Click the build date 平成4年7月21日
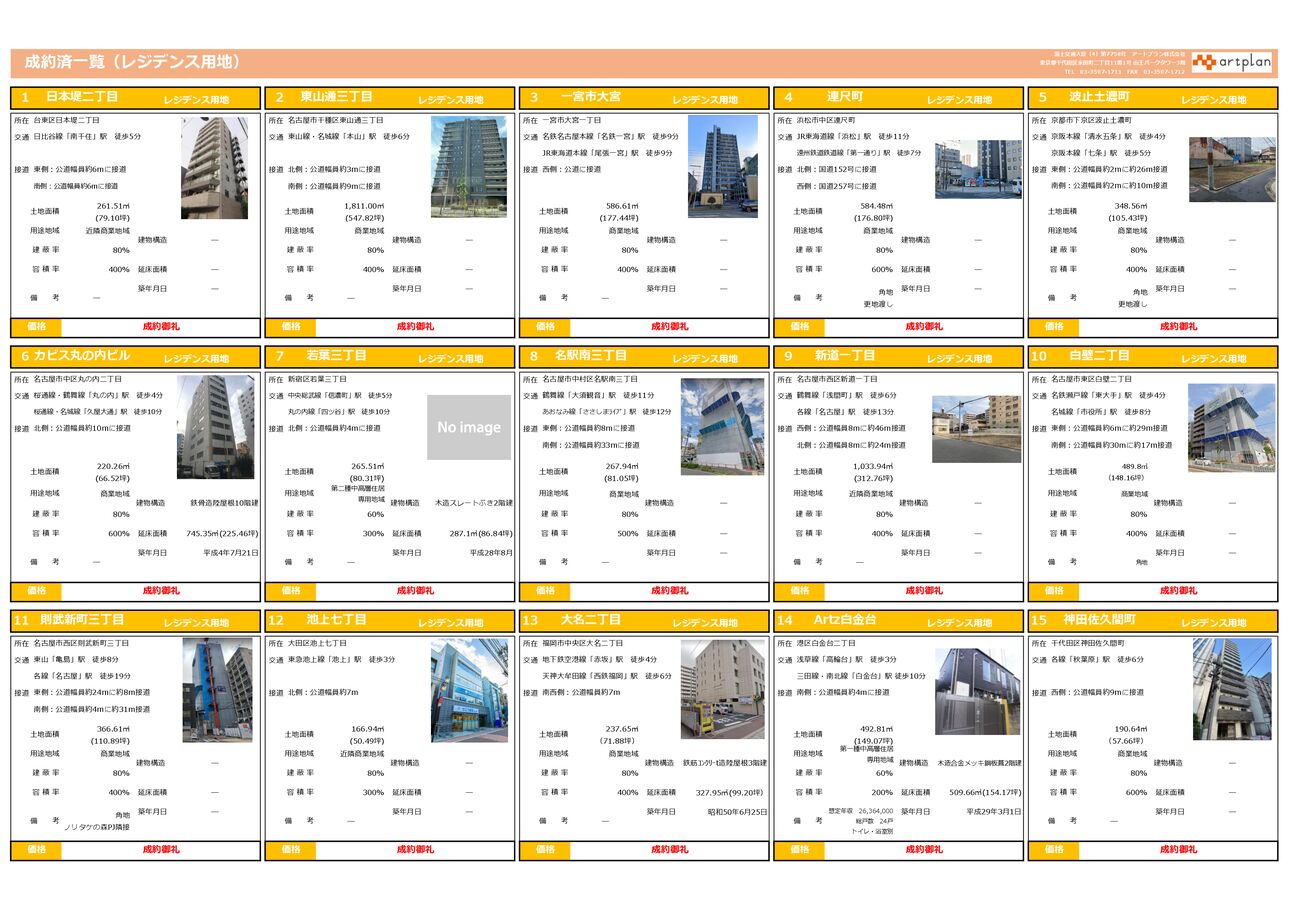The width and height of the screenshot is (1300, 919). coord(231,552)
